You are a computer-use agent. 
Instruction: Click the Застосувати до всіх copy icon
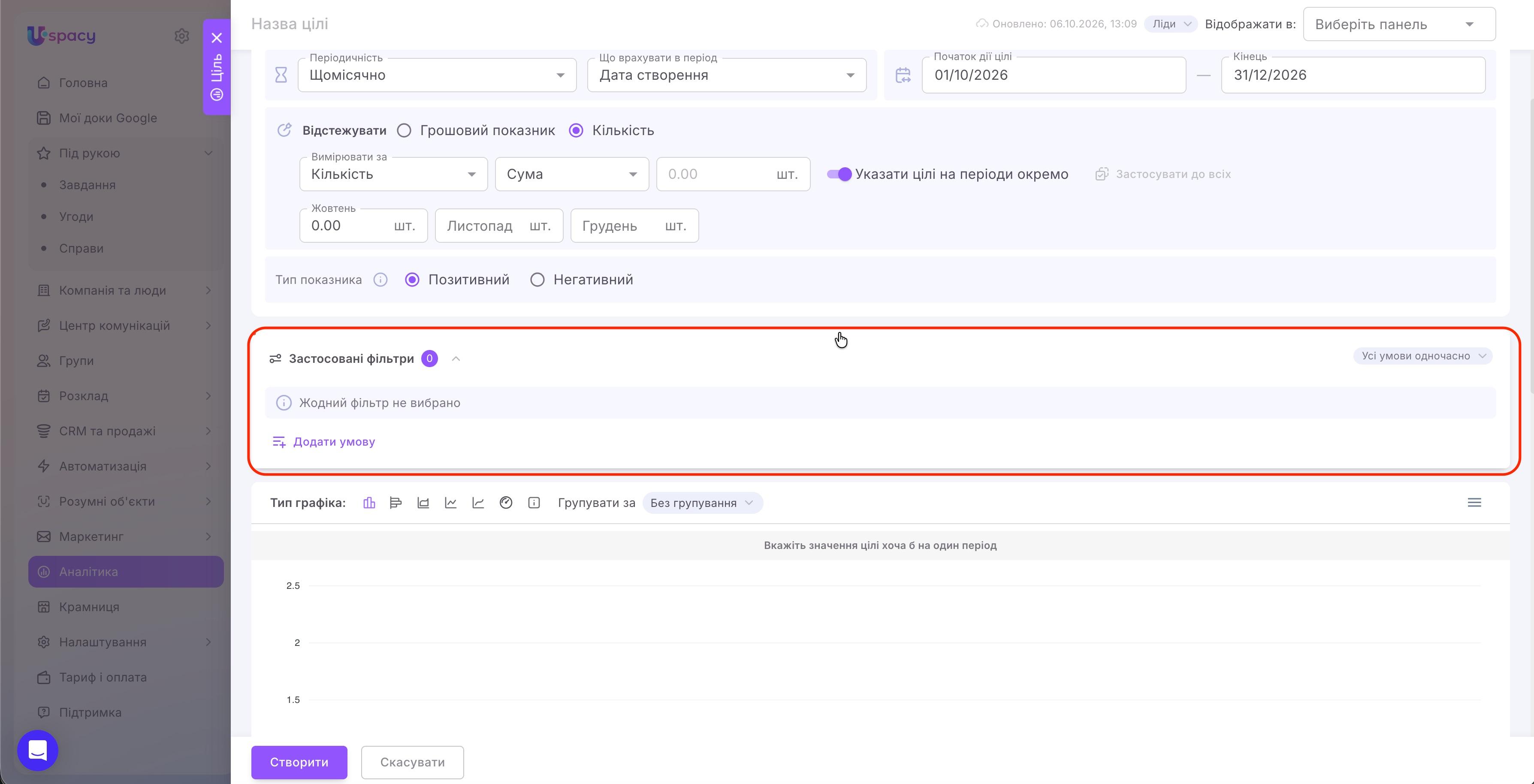(1102, 175)
